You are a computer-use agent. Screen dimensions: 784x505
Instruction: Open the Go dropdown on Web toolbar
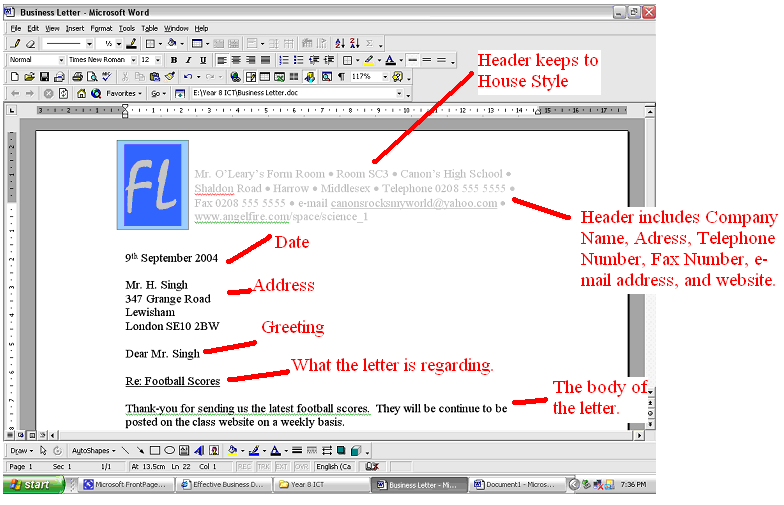point(158,93)
